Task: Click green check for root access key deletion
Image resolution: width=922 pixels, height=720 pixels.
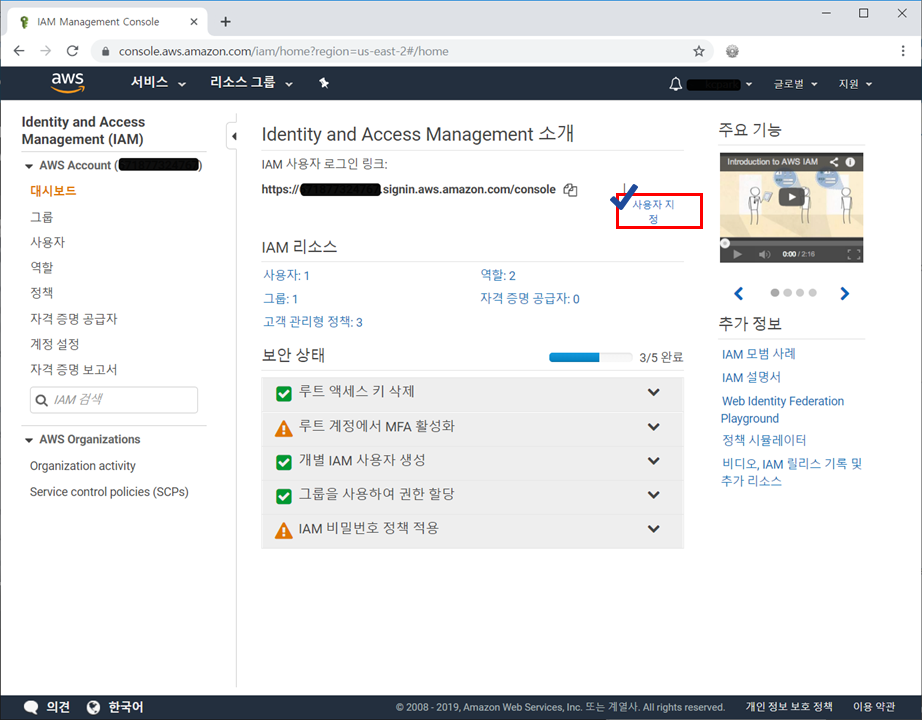Action: 283,394
